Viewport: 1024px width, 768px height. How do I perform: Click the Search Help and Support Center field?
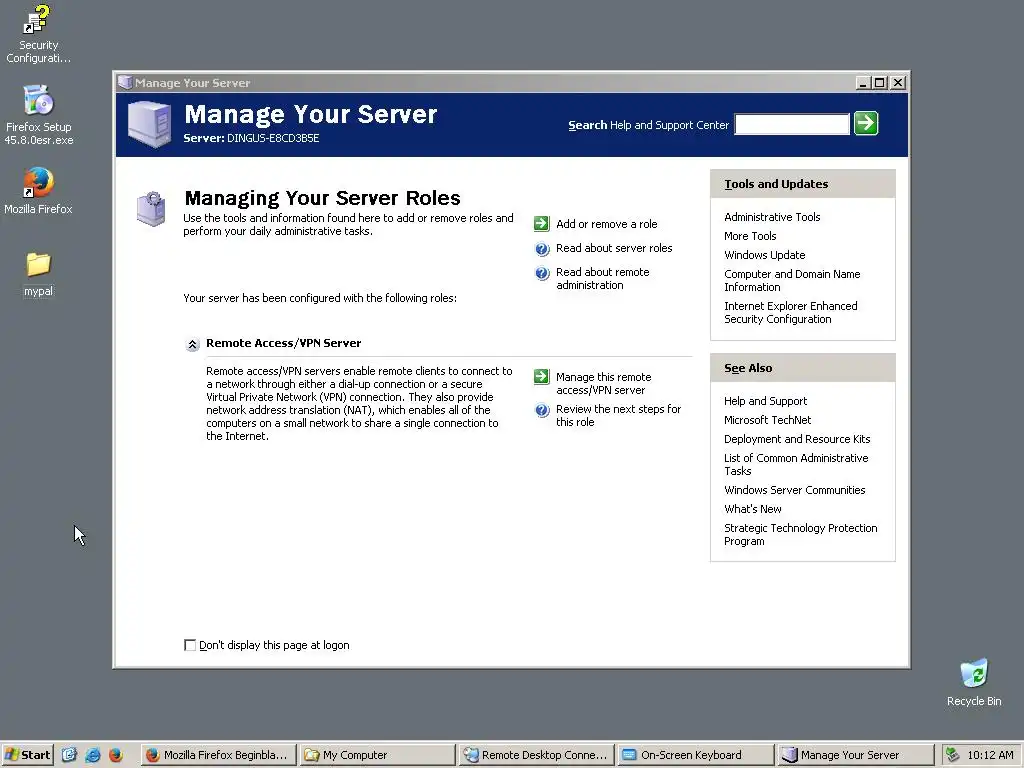tap(792, 124)
